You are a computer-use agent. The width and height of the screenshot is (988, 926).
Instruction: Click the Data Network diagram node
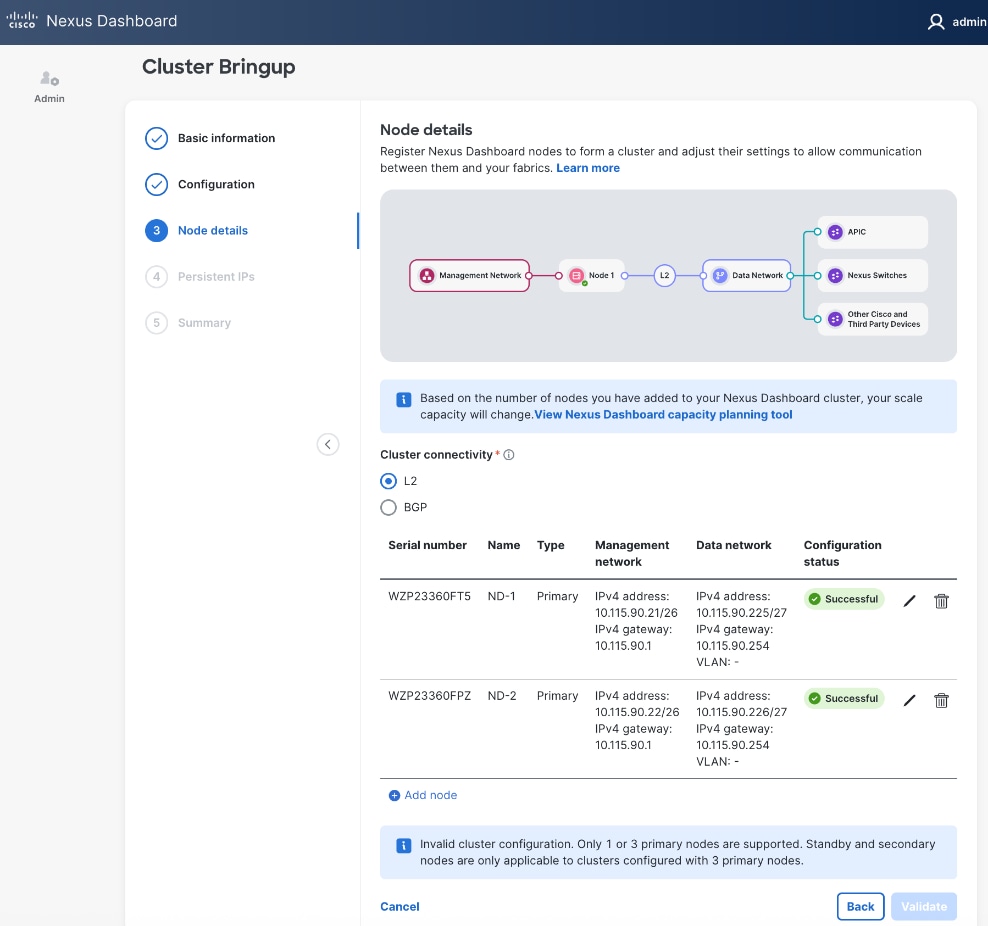click(x=747, y=275)
